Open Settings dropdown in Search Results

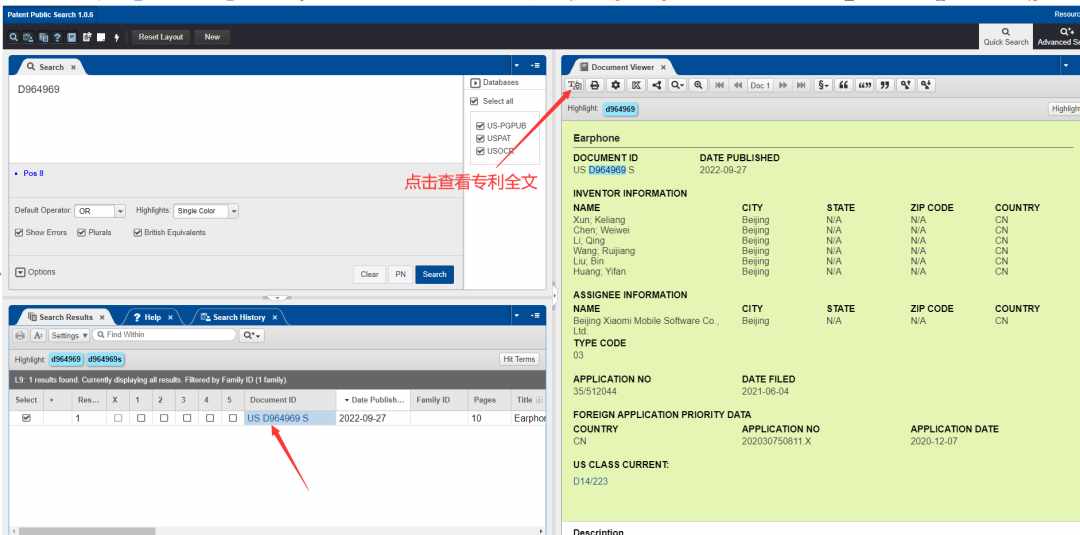(70, 335)
